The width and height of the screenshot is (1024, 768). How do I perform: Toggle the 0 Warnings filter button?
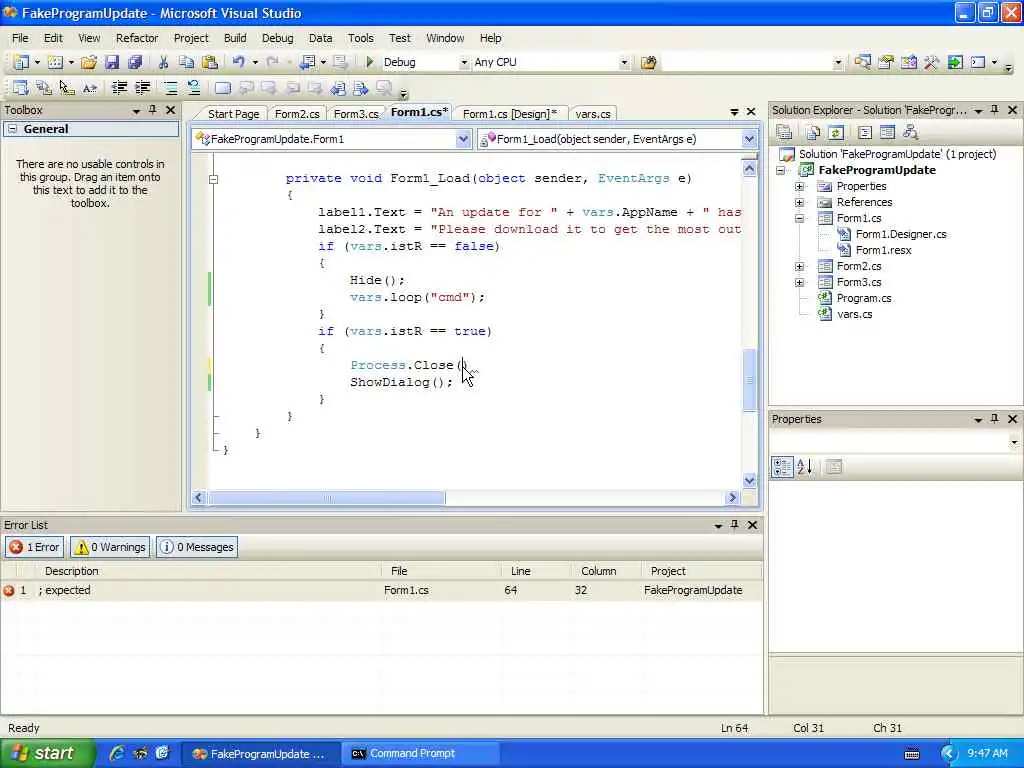point(110,547)
